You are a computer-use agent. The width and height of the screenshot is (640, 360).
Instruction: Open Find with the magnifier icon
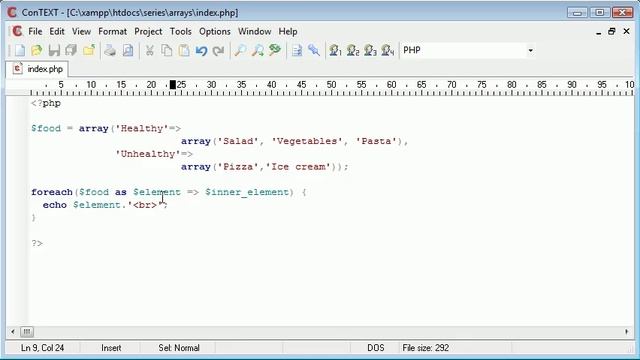(240, 51)
